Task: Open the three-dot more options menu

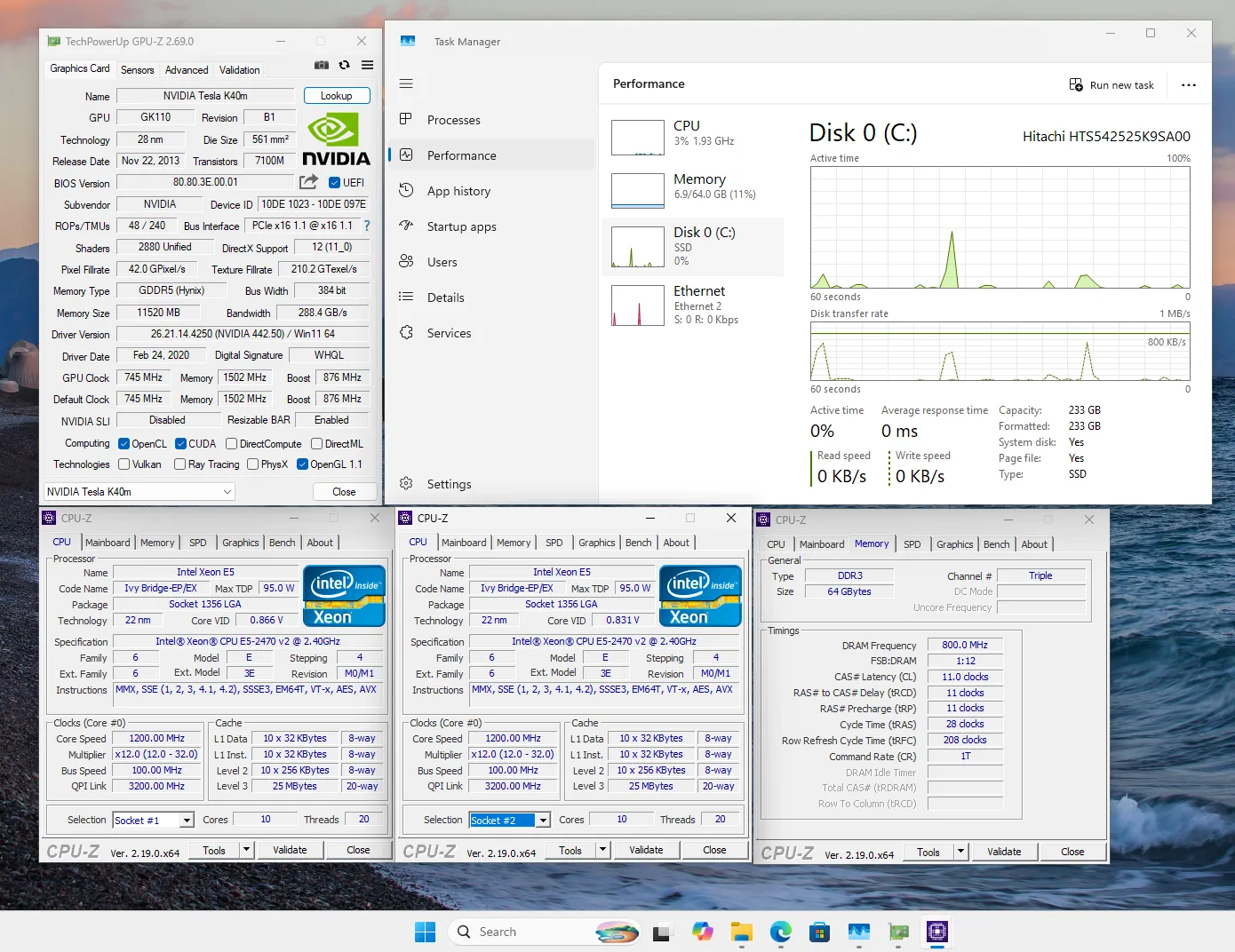Action: coord(1188,85)
